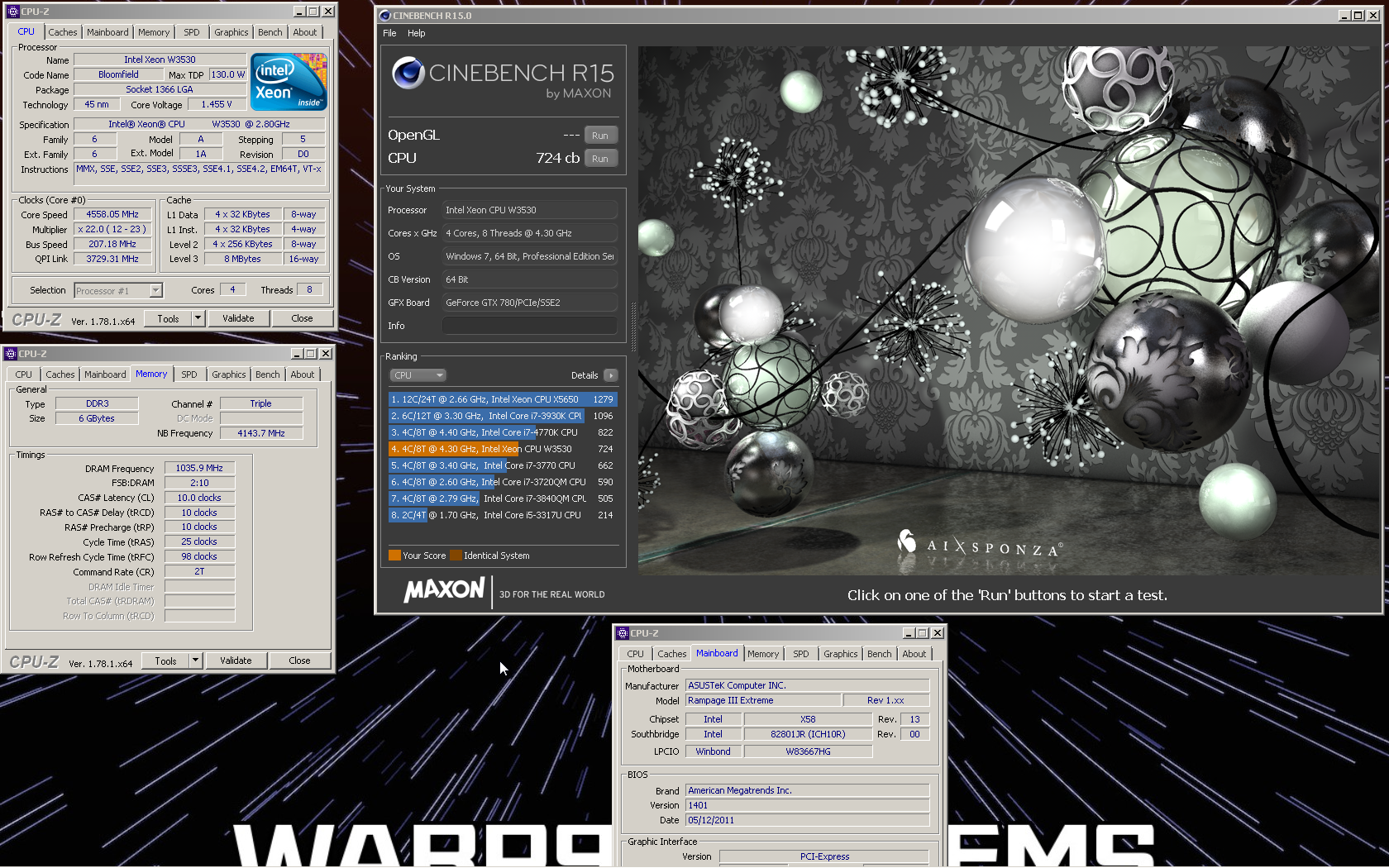Screen dimensions: 1389x868
Task: Switch to Bench tab in top CPU-Z window
Action: point(270,32)
